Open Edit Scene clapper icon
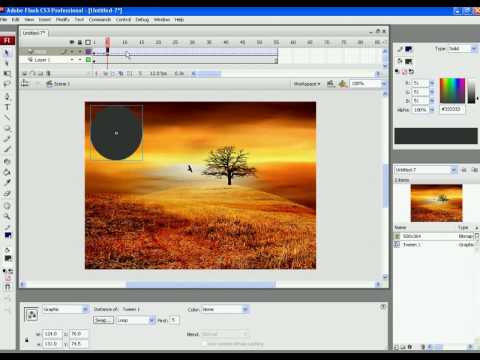The height and width of the screenshot is (360, 480). tap(331, 84)
